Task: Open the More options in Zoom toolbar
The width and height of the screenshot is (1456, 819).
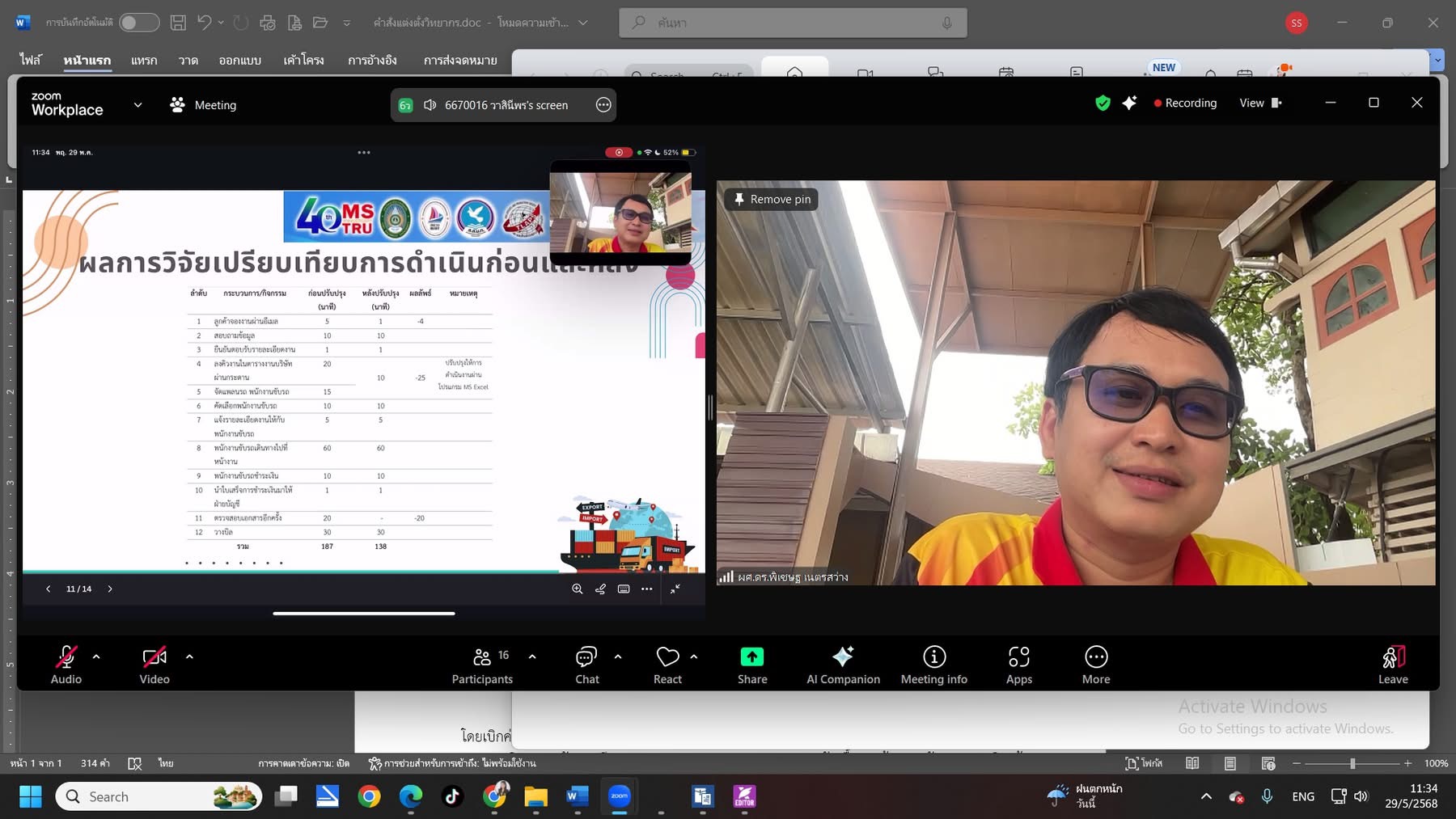Action: pyautogui.click(x=1095, y=665)
